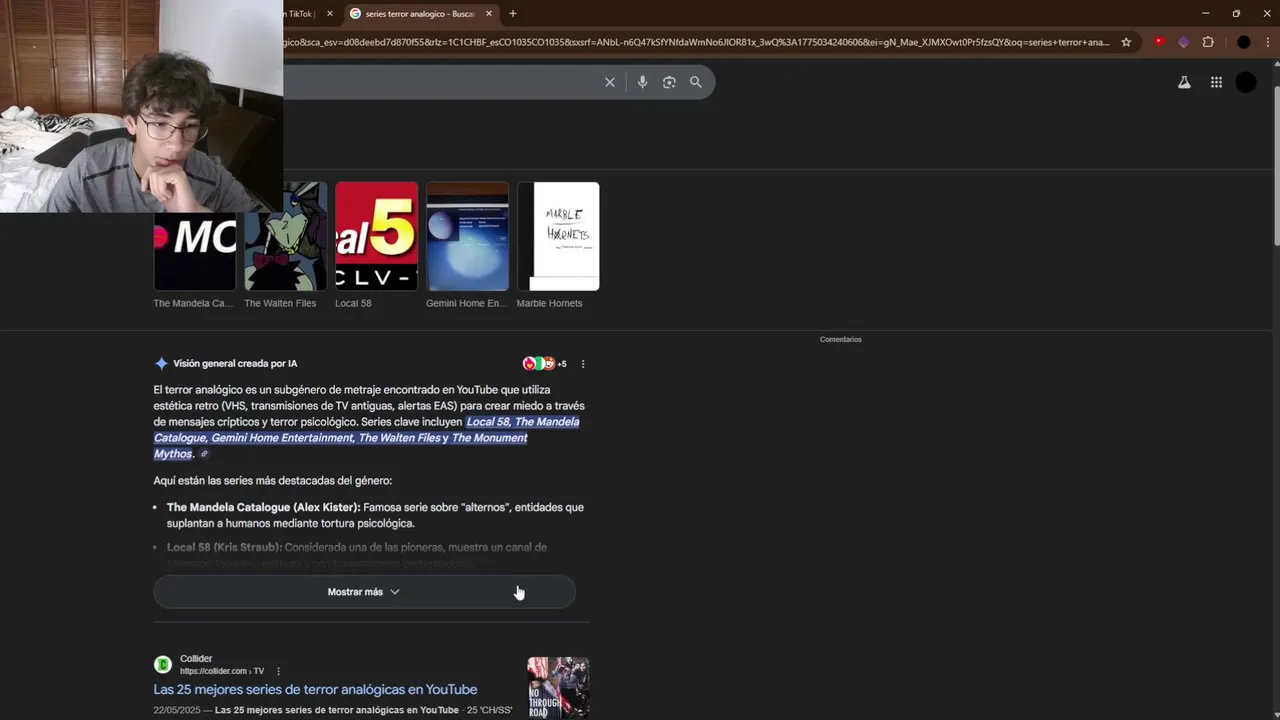Close the TikTok tab
The width and height of the screenshot is (1280, 720).
coord(330,14)
